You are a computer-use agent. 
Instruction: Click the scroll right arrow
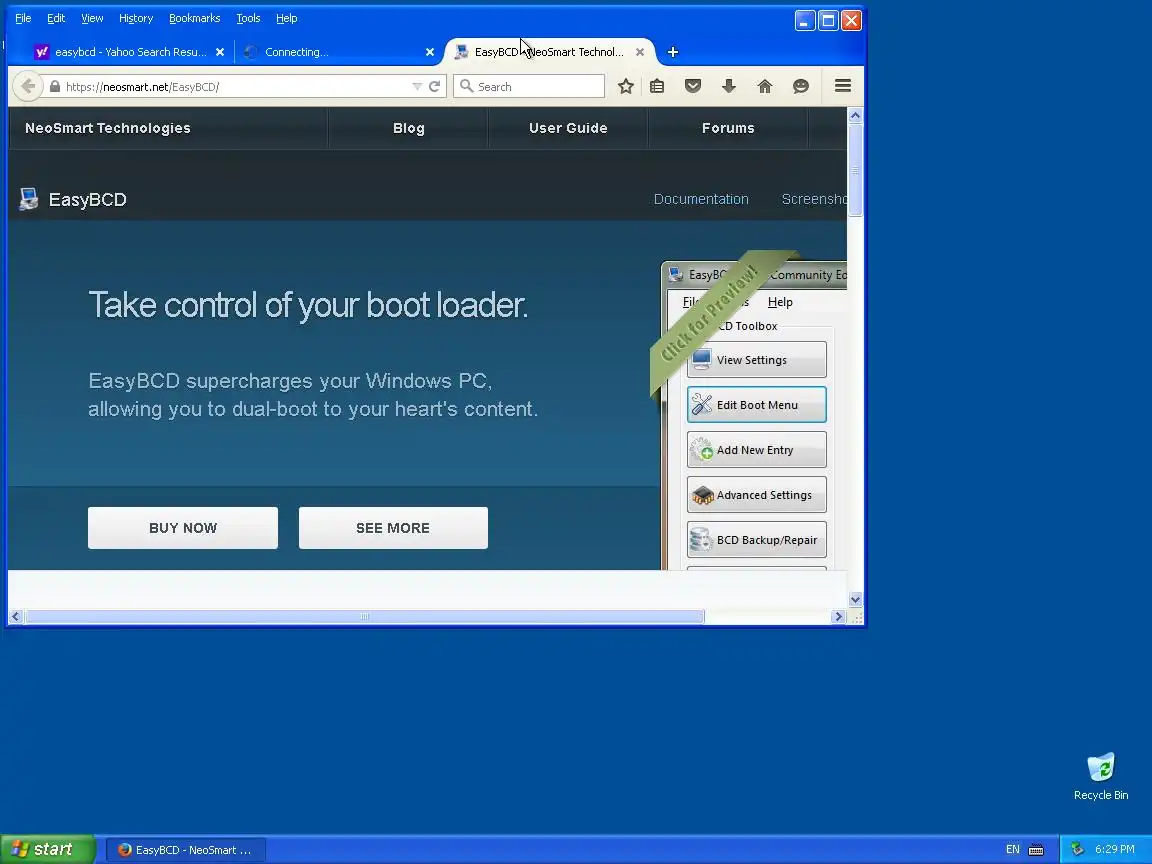tap(838, 616)
